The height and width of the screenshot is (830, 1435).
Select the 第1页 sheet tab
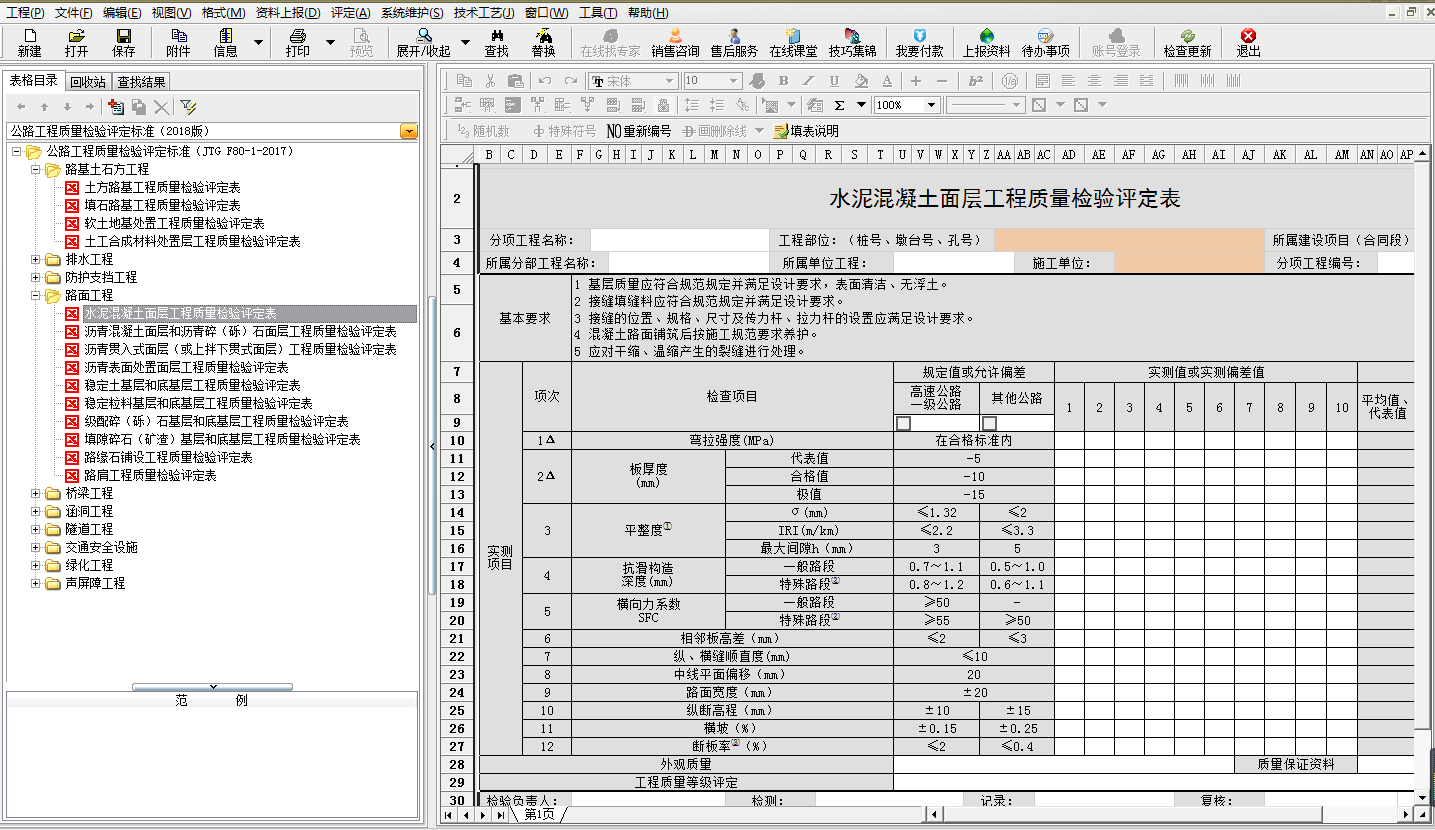coord(539,815)
